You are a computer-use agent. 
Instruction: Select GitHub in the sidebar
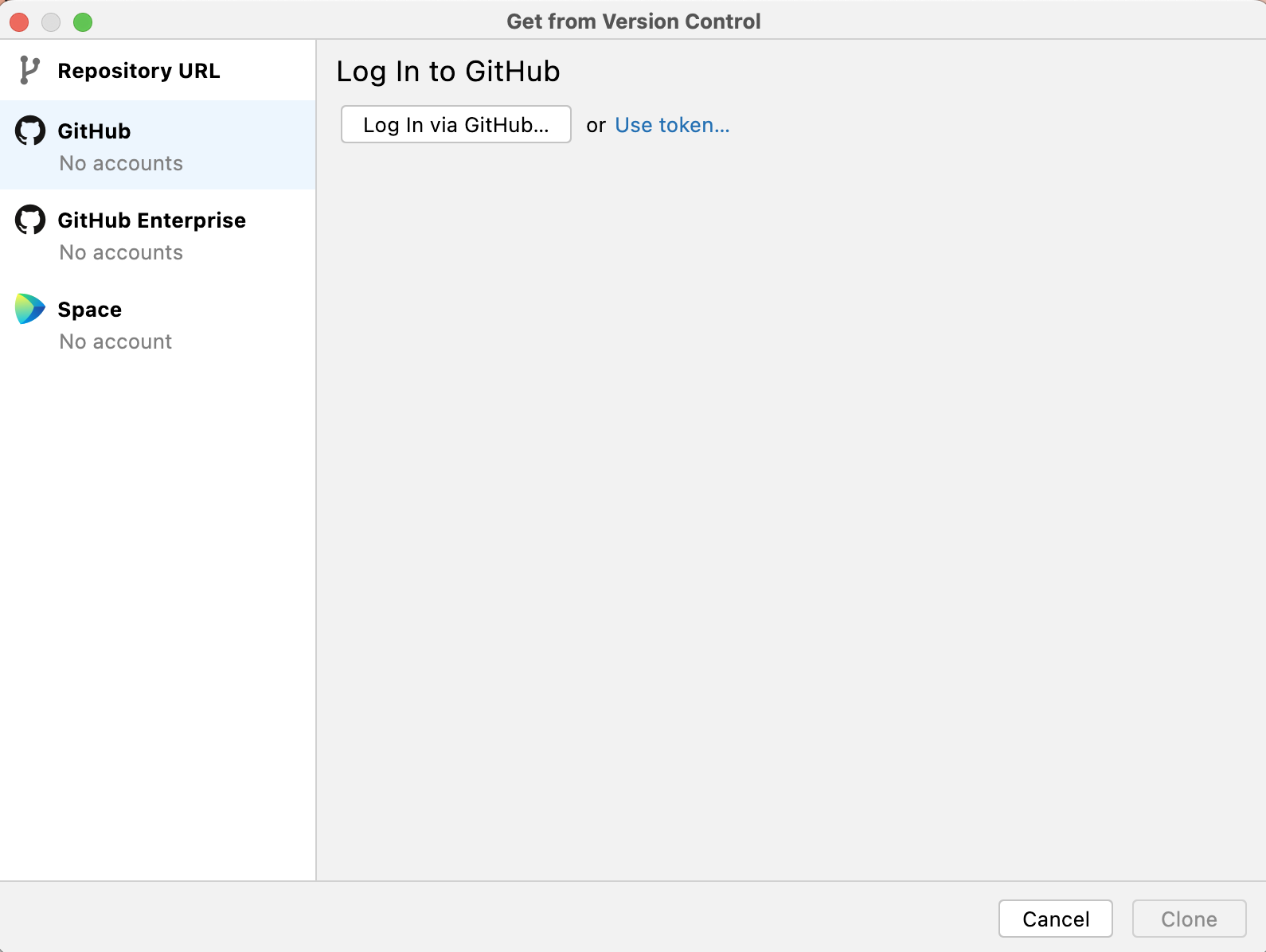click(x=93, y=131)
